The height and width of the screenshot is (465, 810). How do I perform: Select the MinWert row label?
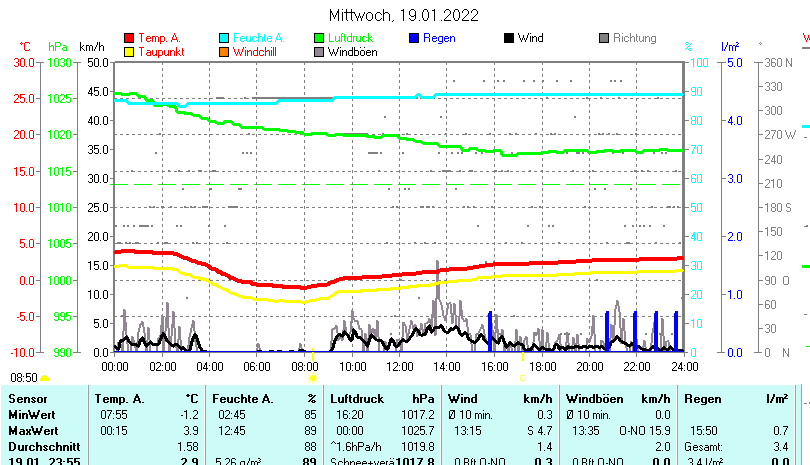pos(31,414)
